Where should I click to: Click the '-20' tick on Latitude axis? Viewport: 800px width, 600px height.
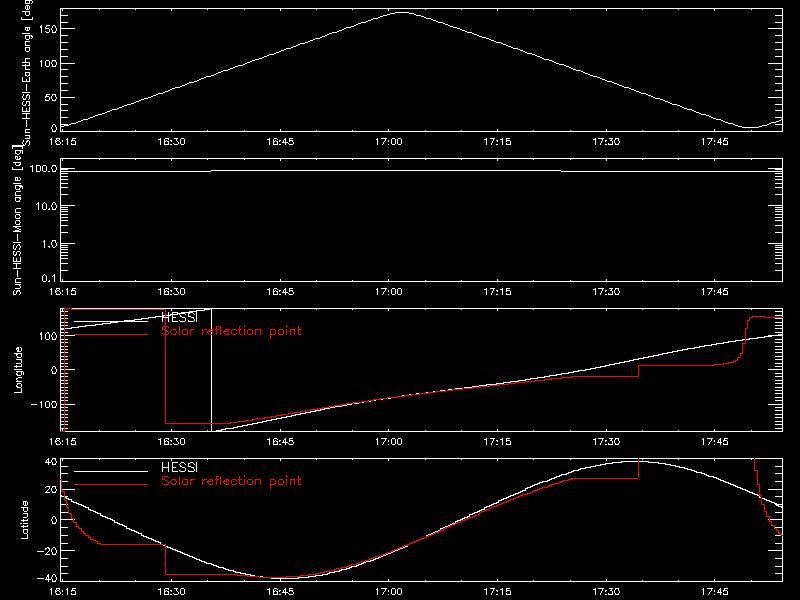(47, 551)
